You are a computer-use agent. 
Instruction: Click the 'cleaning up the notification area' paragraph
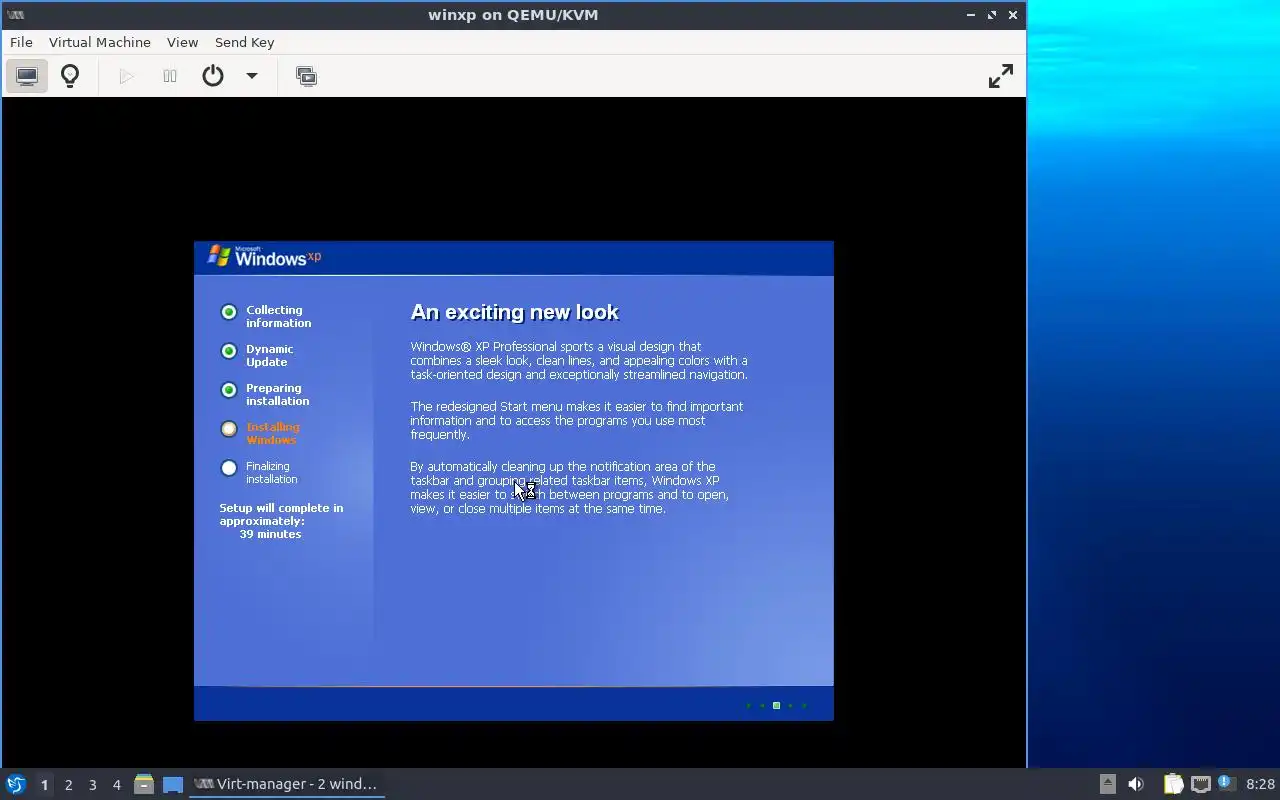point(569,487)
